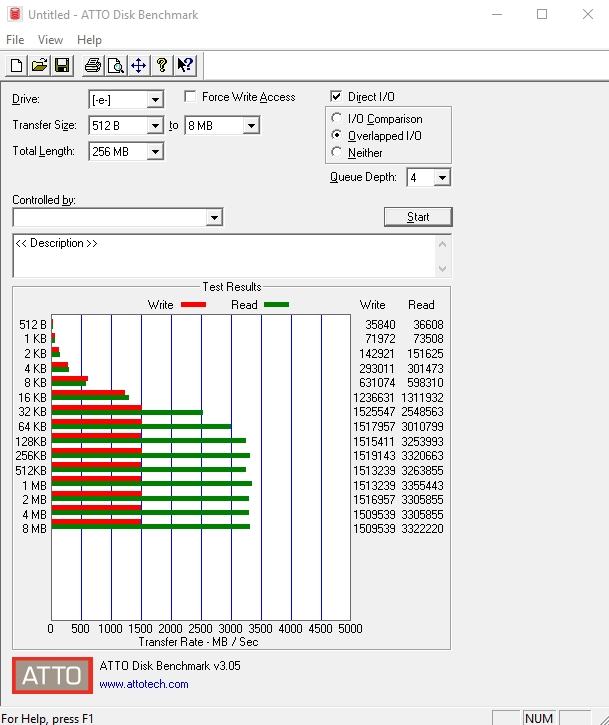Image resolution: width=609 pixels, height=725 pixels.
Task: Click the Transfer Rate - MB / Sec axis label
Action: (198, 642)
